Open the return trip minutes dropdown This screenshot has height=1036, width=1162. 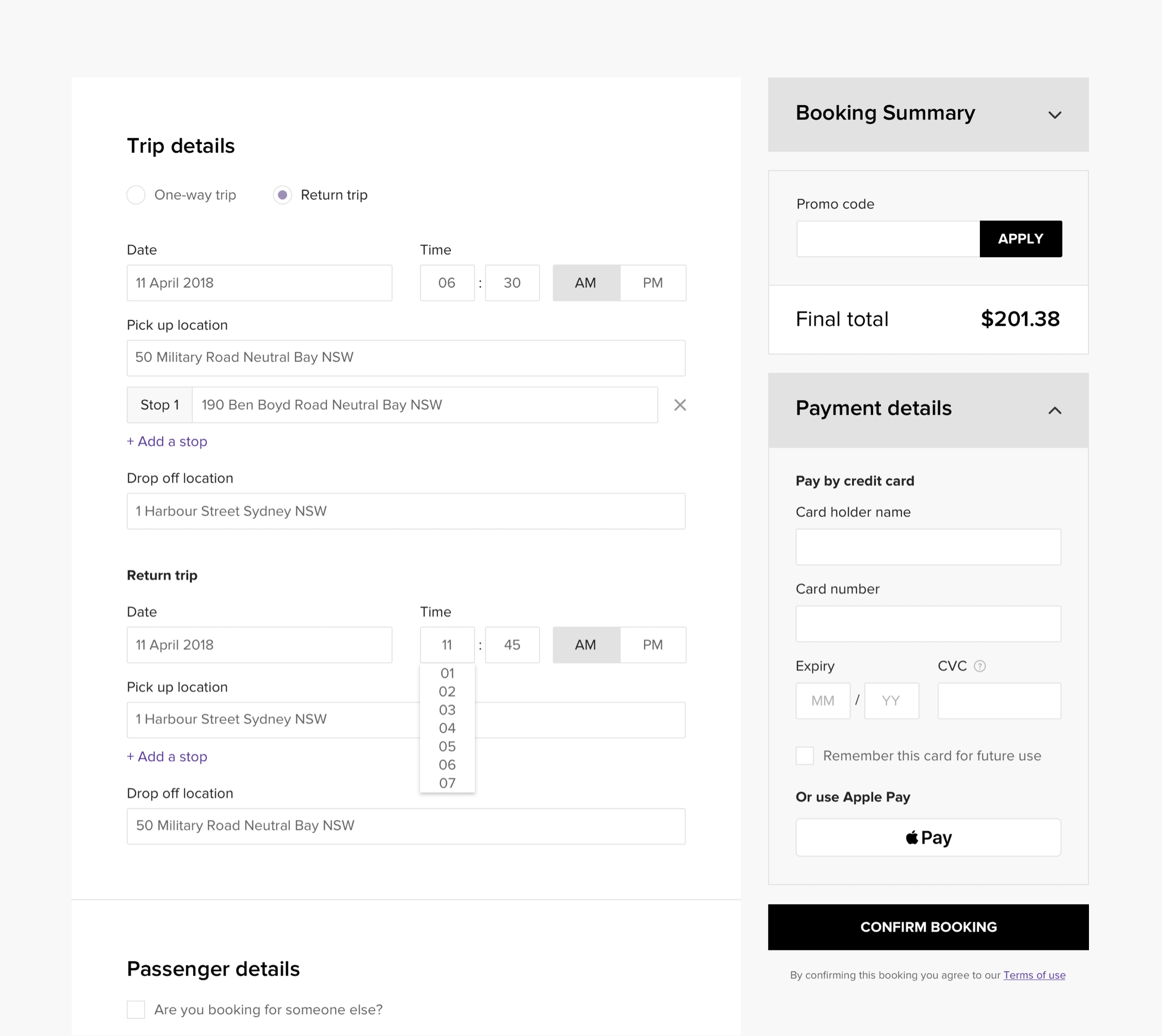click(x=512, y=645)
